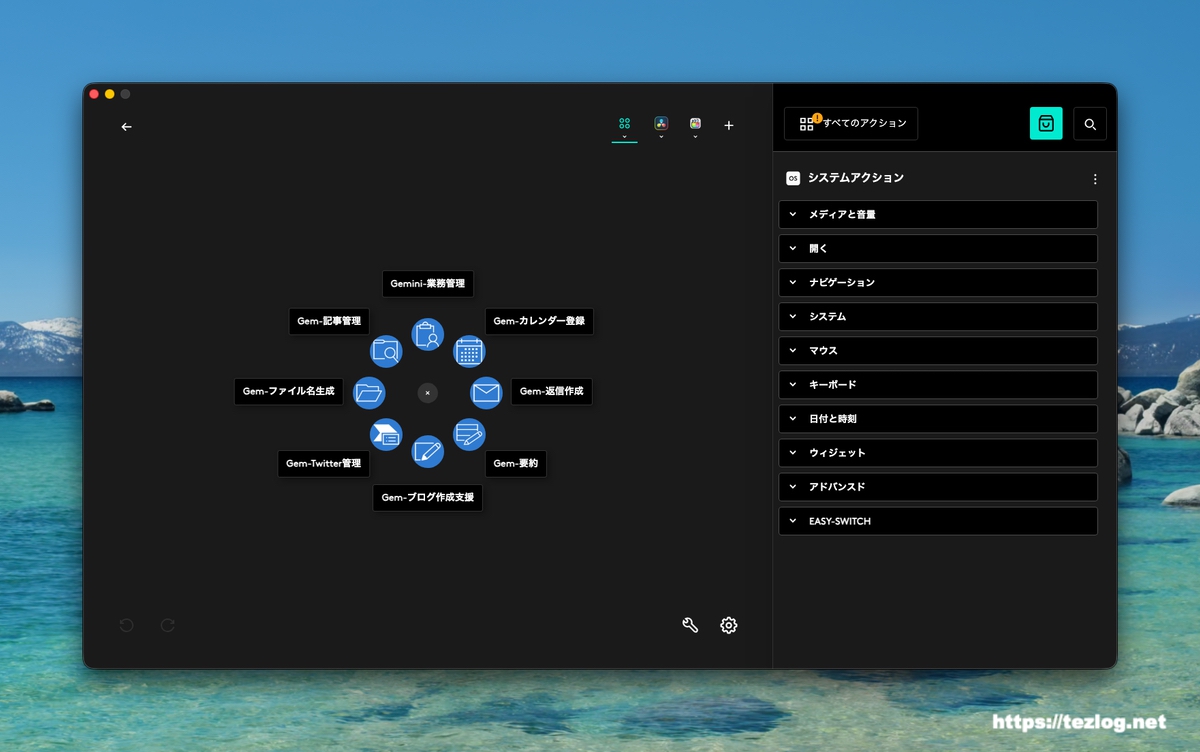Image resolution: width=1200 pixels, height=752 pixels.
Task: Expand the EASY-SWITCH category
Action: [937, 520]
